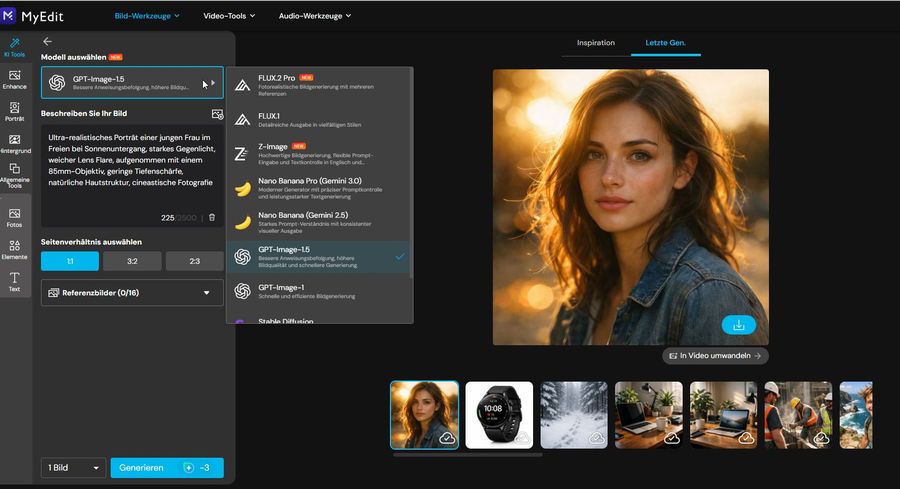
Task: Download the generated portrait image
Action: 739,325
